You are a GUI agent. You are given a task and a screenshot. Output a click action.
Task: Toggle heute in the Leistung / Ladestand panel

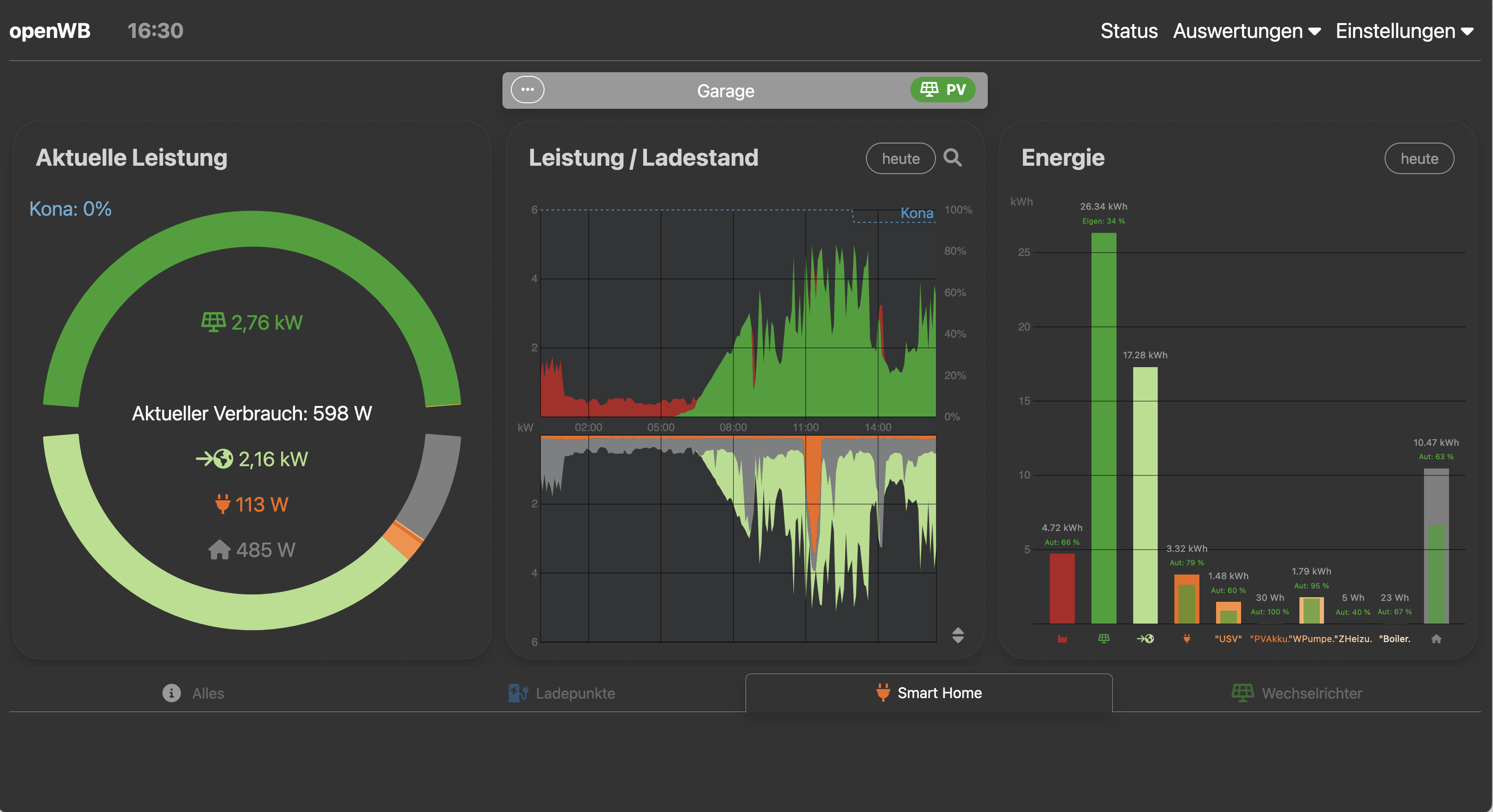[900, 158]
